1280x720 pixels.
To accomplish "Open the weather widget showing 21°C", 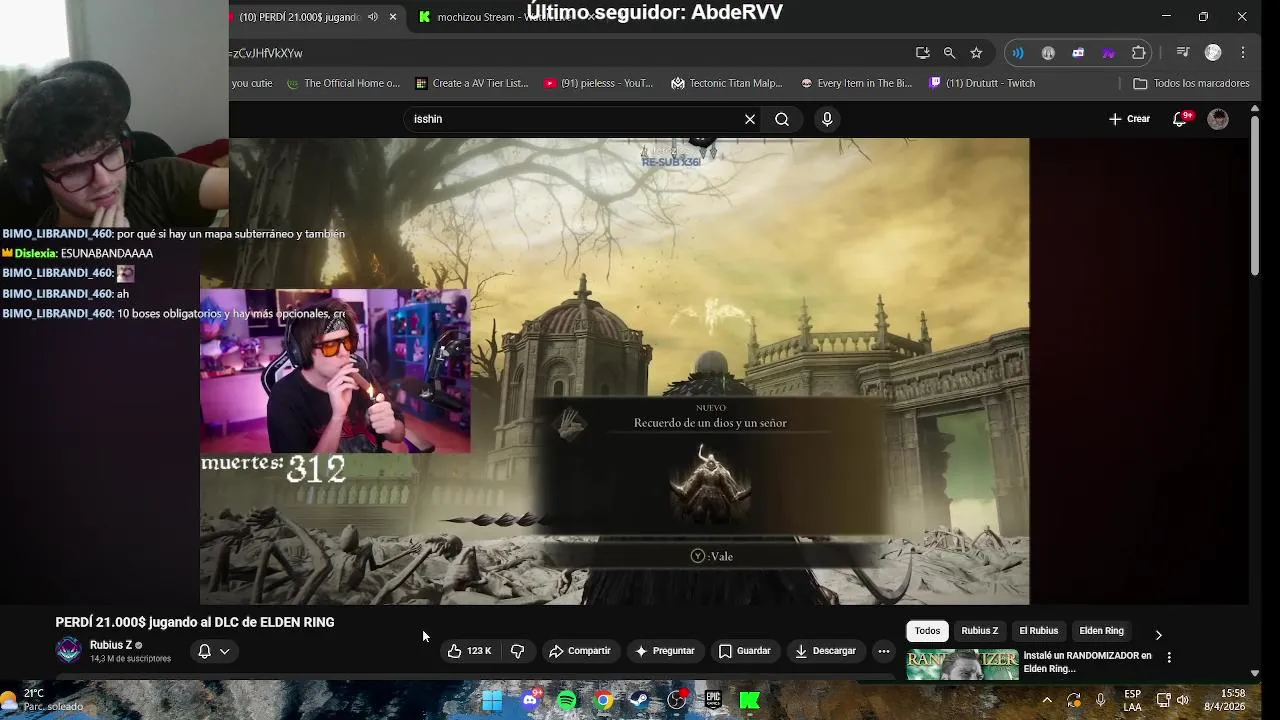I will pos(42,700).
